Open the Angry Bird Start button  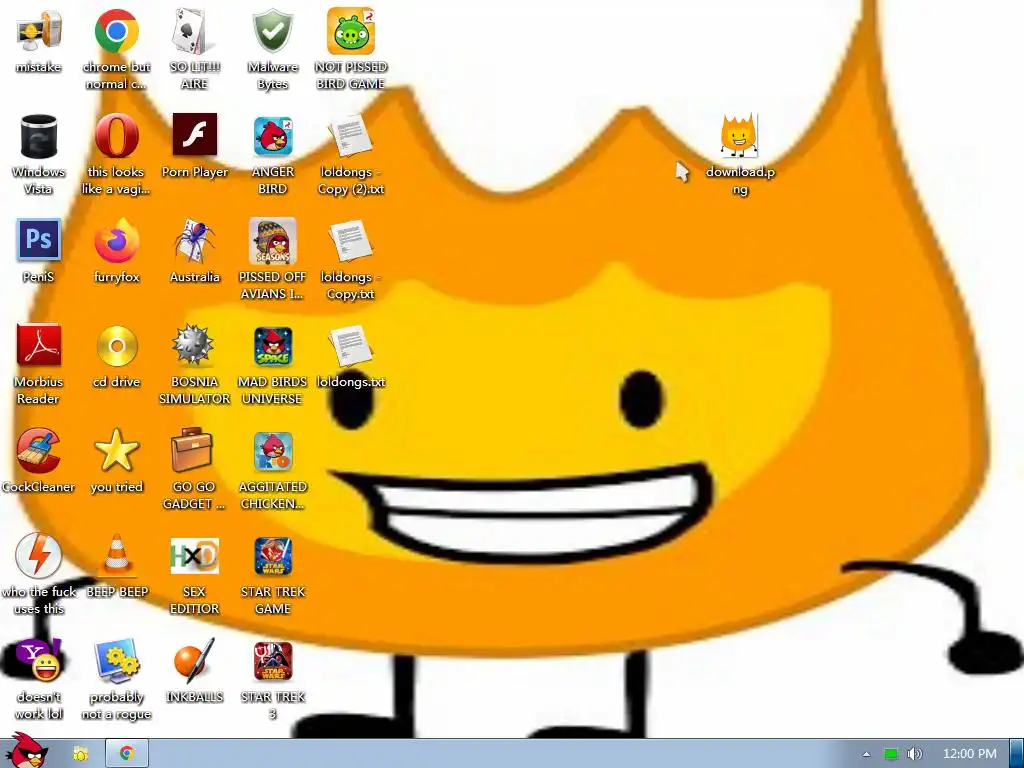(26, 751)
